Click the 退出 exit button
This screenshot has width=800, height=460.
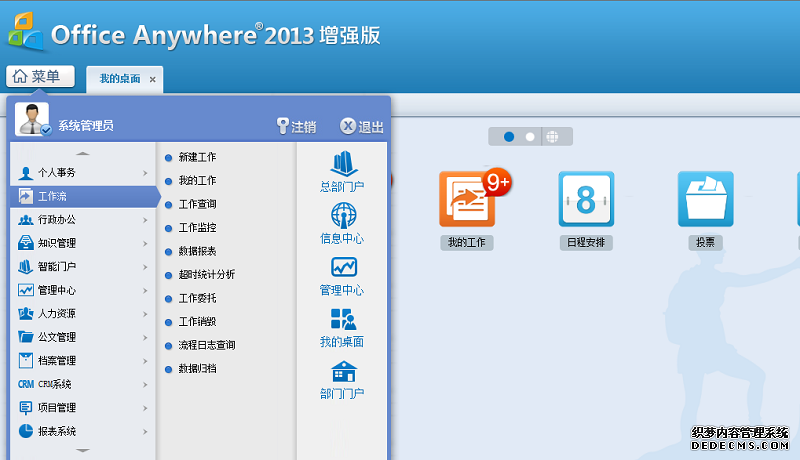[x=362, y=126]
